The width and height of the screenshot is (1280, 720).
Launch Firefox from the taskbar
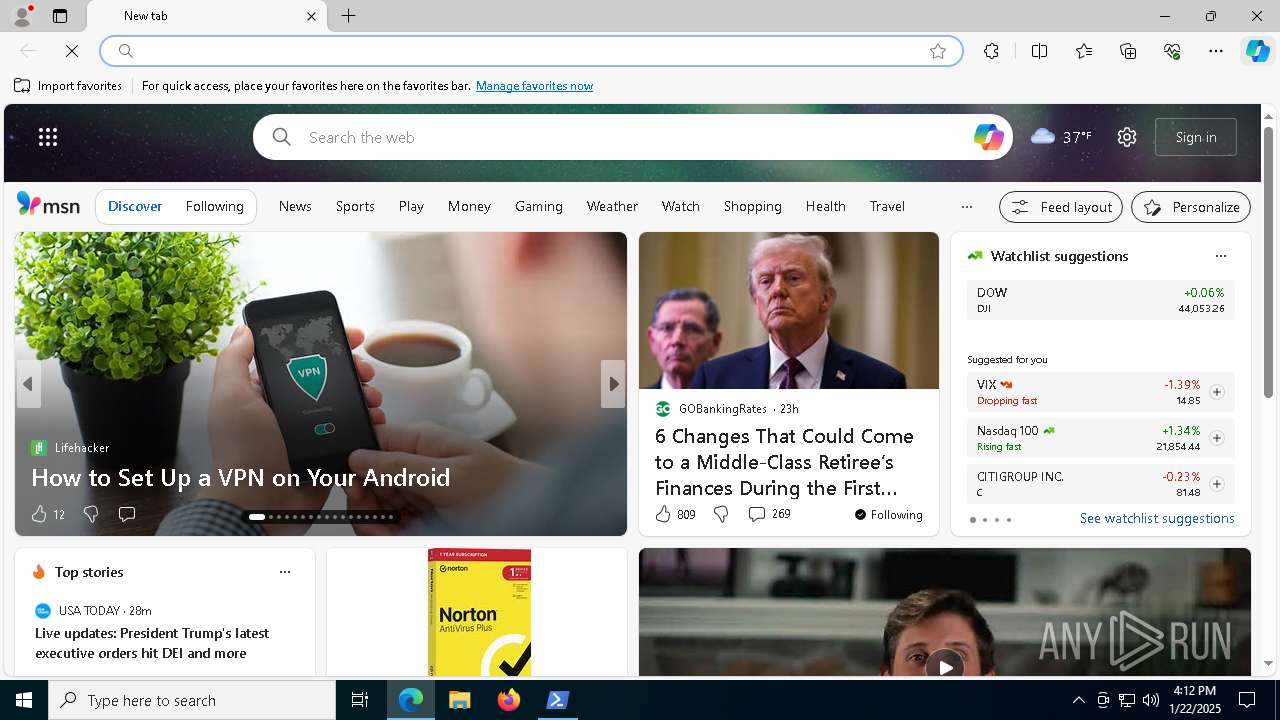point(509,700)
